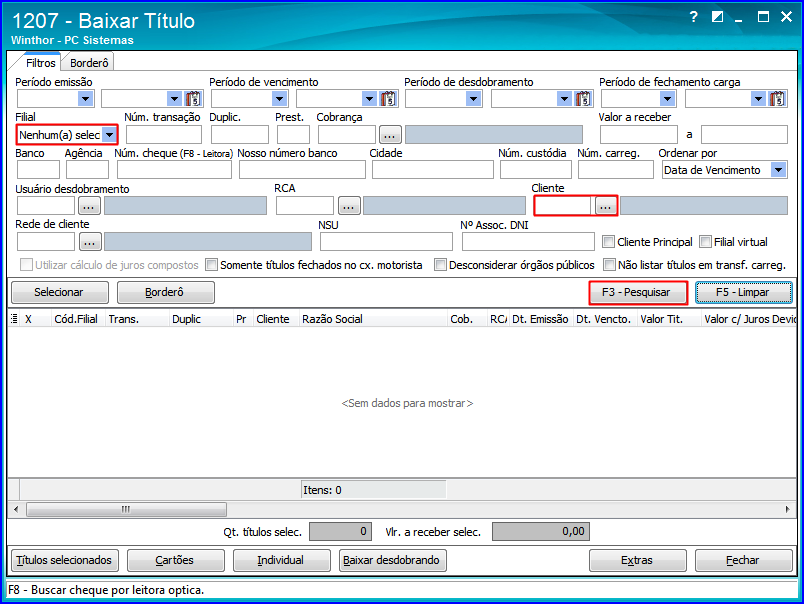
Task: Focus the Agência input field
Action: [87, 170]
